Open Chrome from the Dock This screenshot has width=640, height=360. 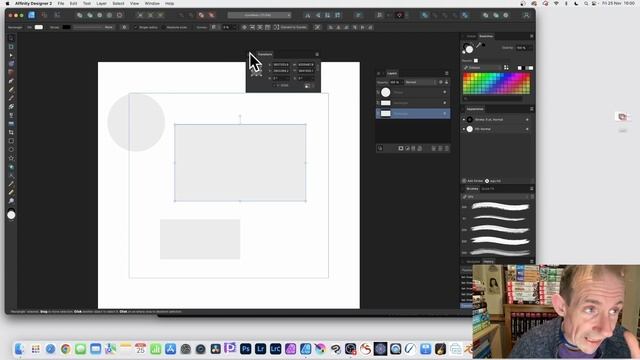click(65, 349)
